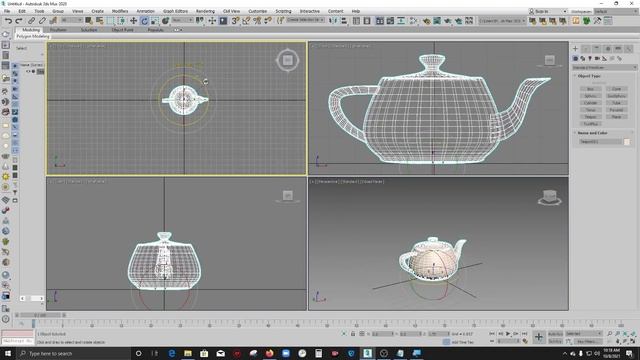Choose the Select and Scale tool

(x=155, y=20)
